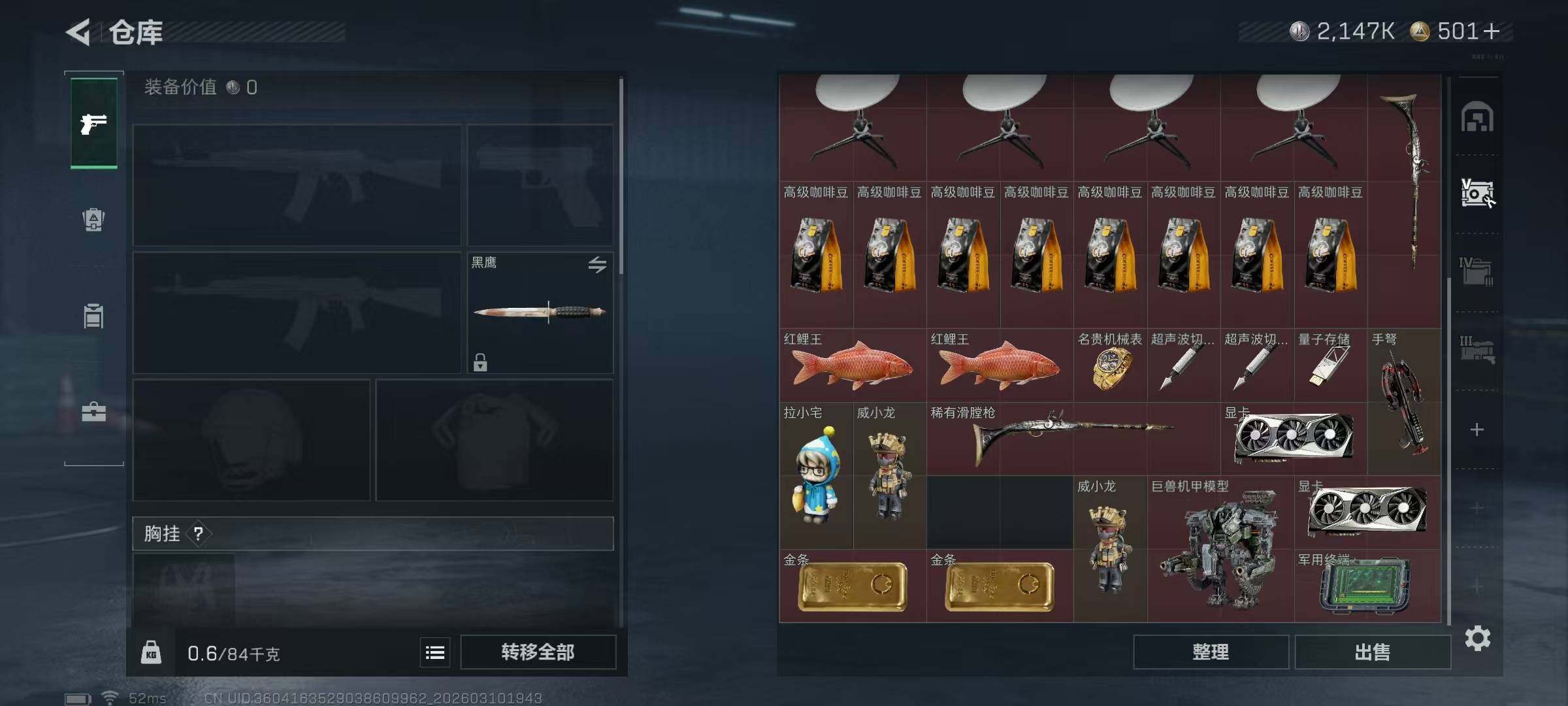Open the warehouse settings gear icon
This screenshot has width=1568, height=706.
point(1477,638)
